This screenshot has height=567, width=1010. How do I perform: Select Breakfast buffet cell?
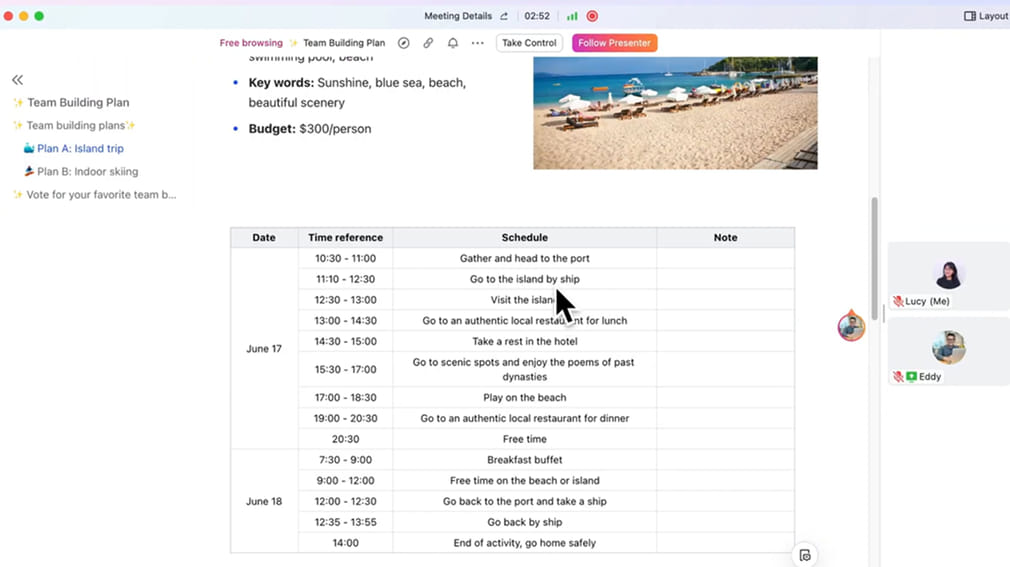[x=525, y=460]
